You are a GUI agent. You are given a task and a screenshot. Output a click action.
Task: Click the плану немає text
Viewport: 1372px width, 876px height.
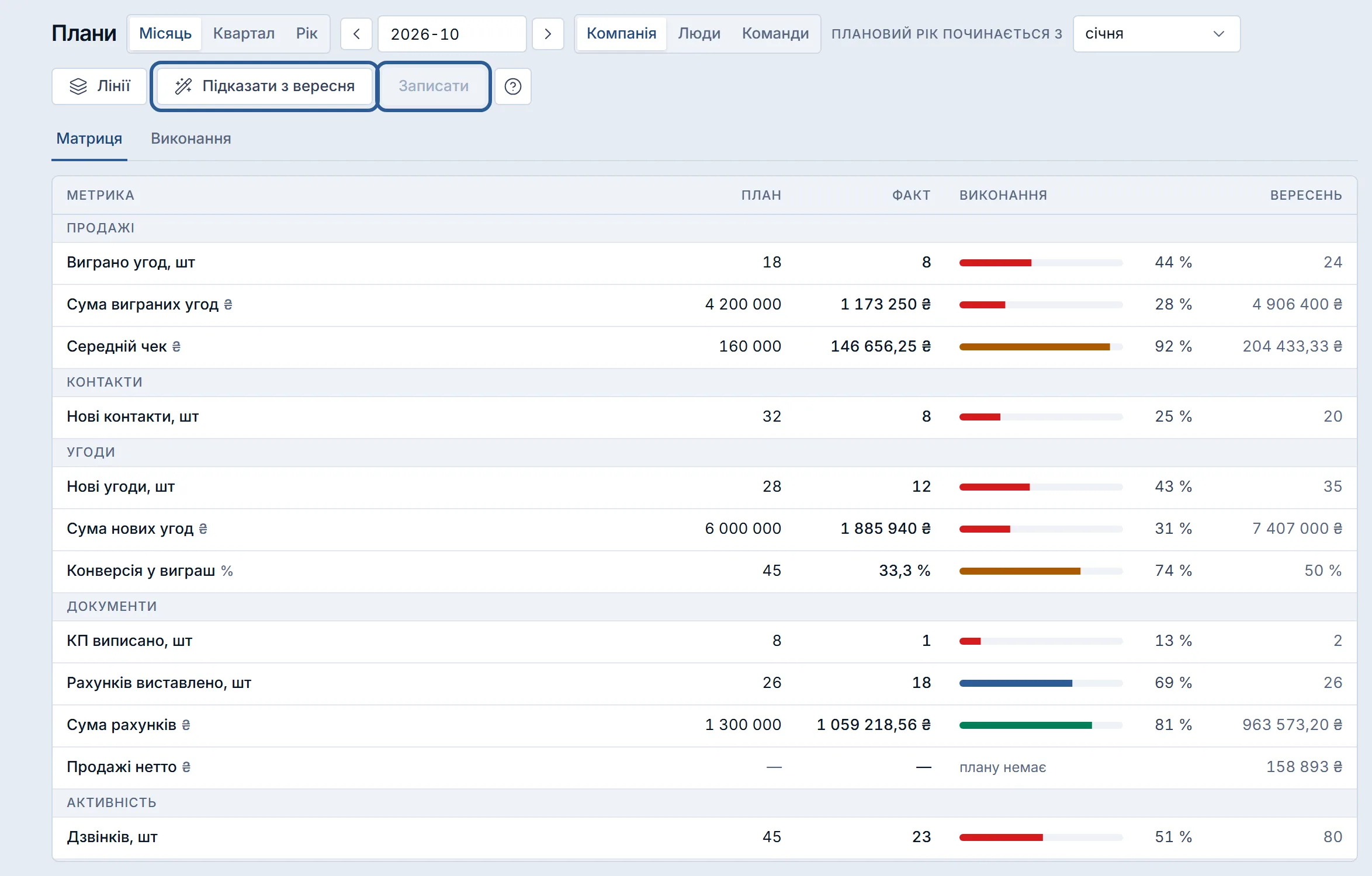click(1003, 767)
